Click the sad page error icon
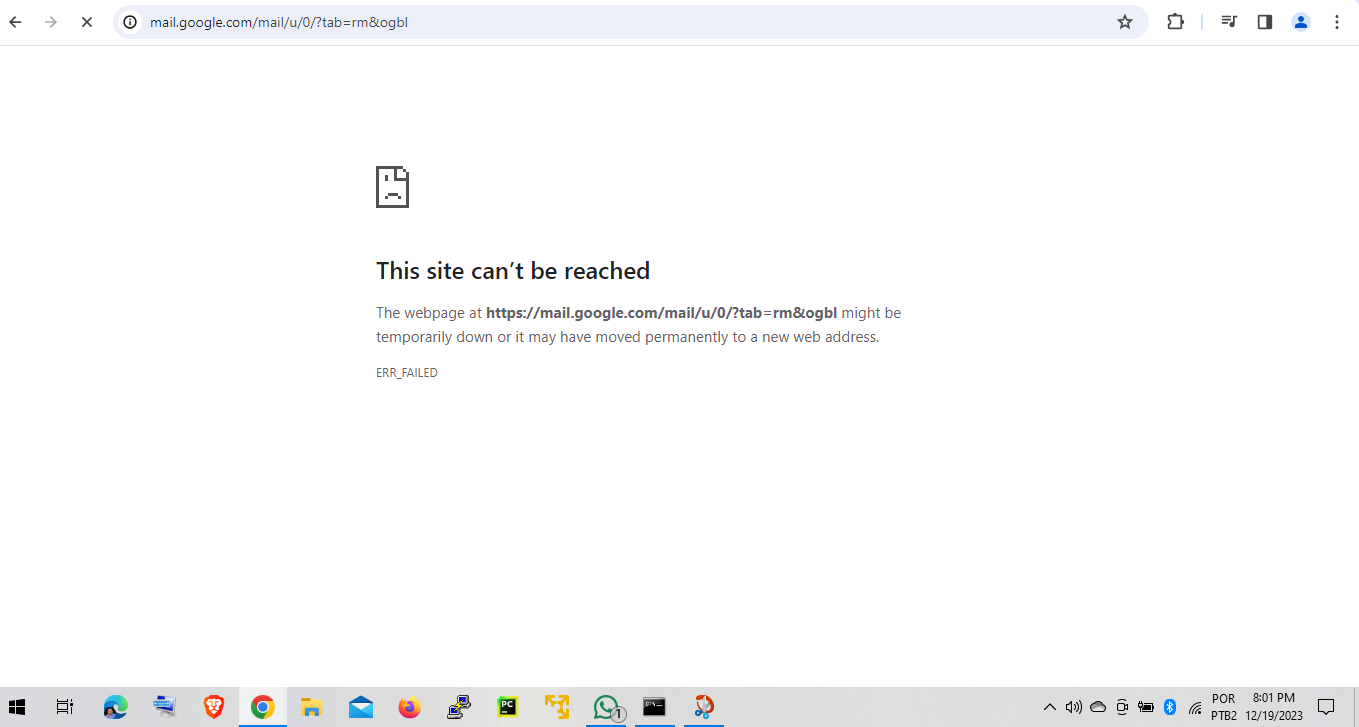 [392, 187]
